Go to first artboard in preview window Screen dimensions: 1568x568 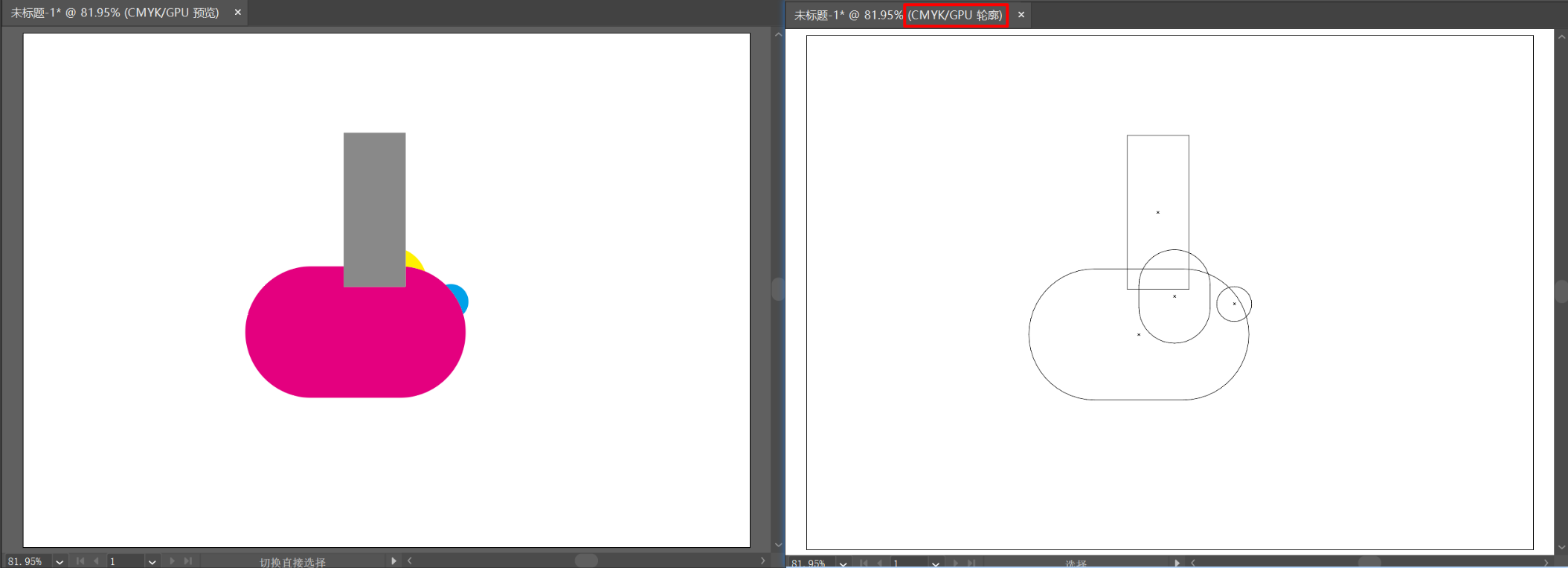[80, 561]
